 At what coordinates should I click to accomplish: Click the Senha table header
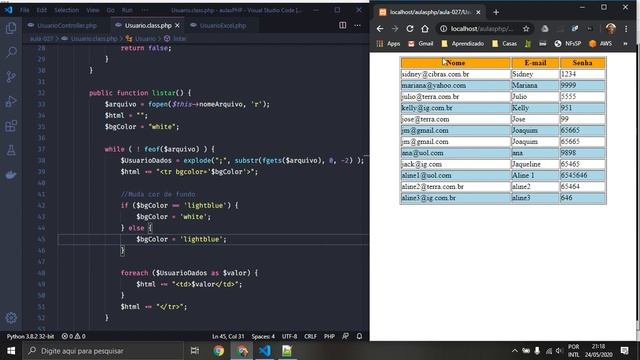[582, 63]
